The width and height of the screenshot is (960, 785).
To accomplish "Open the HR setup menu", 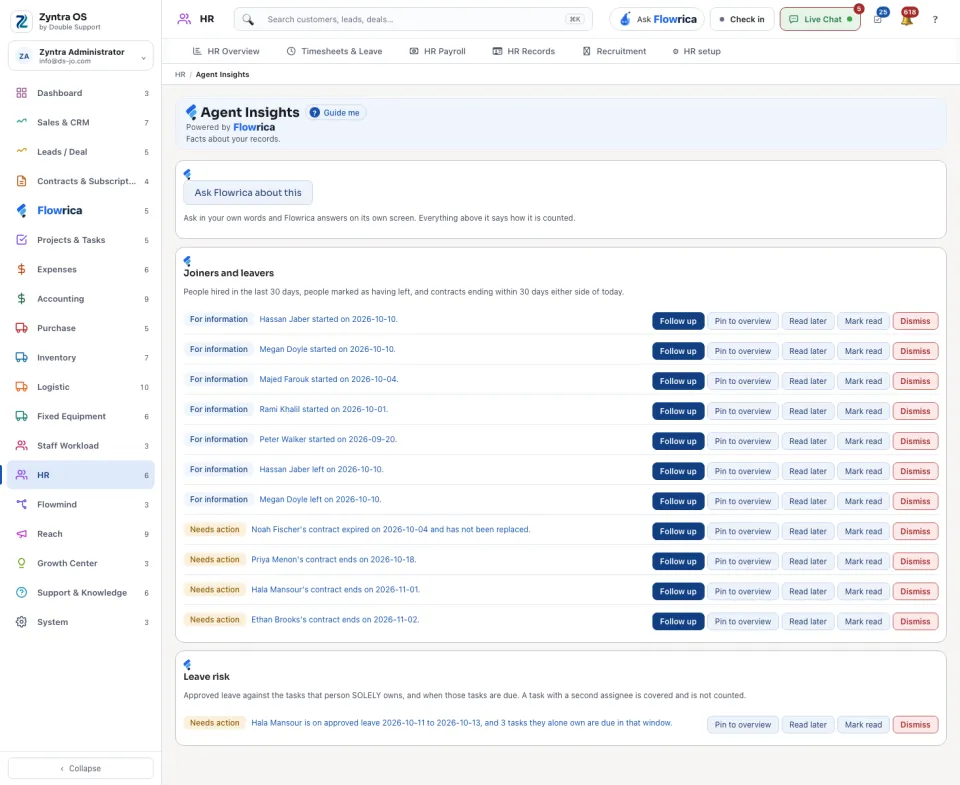I will [696, 51].
